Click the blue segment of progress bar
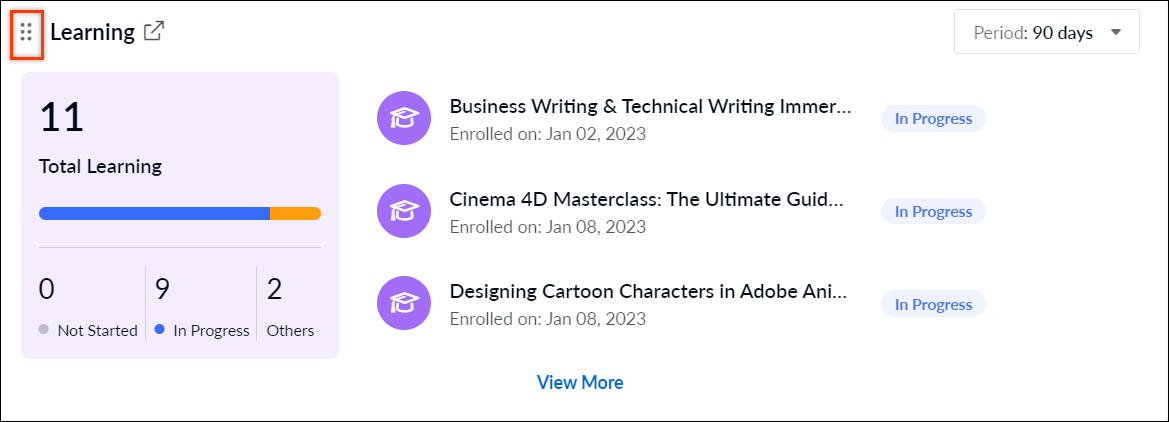 click(154, 214)
